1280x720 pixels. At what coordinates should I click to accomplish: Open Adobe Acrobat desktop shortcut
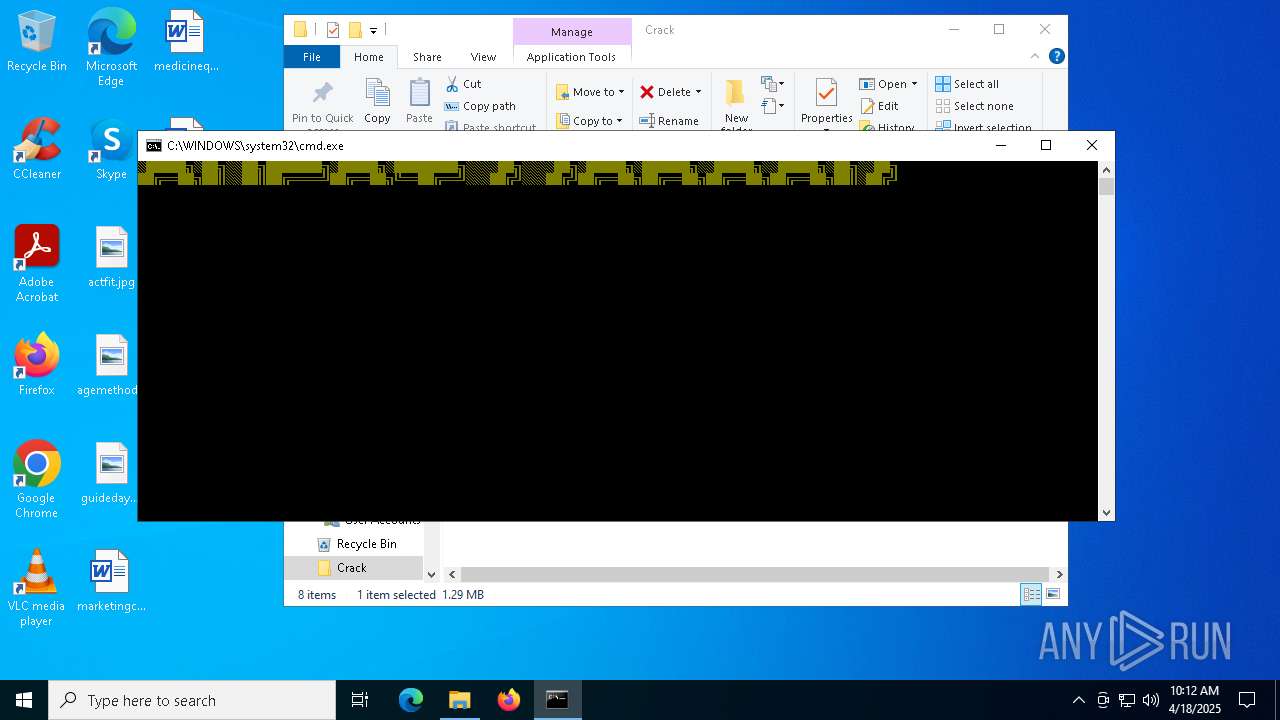[37, 264]
